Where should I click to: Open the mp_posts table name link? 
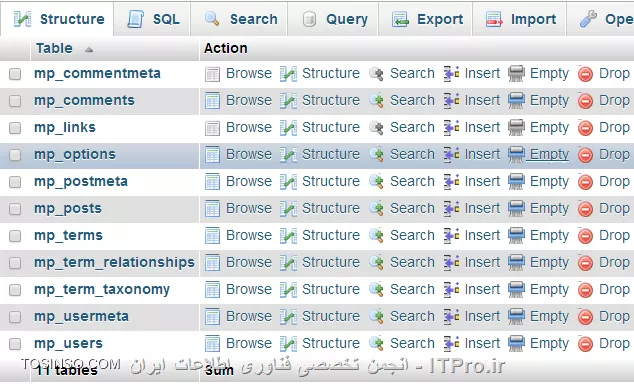(x=68, y=209)
